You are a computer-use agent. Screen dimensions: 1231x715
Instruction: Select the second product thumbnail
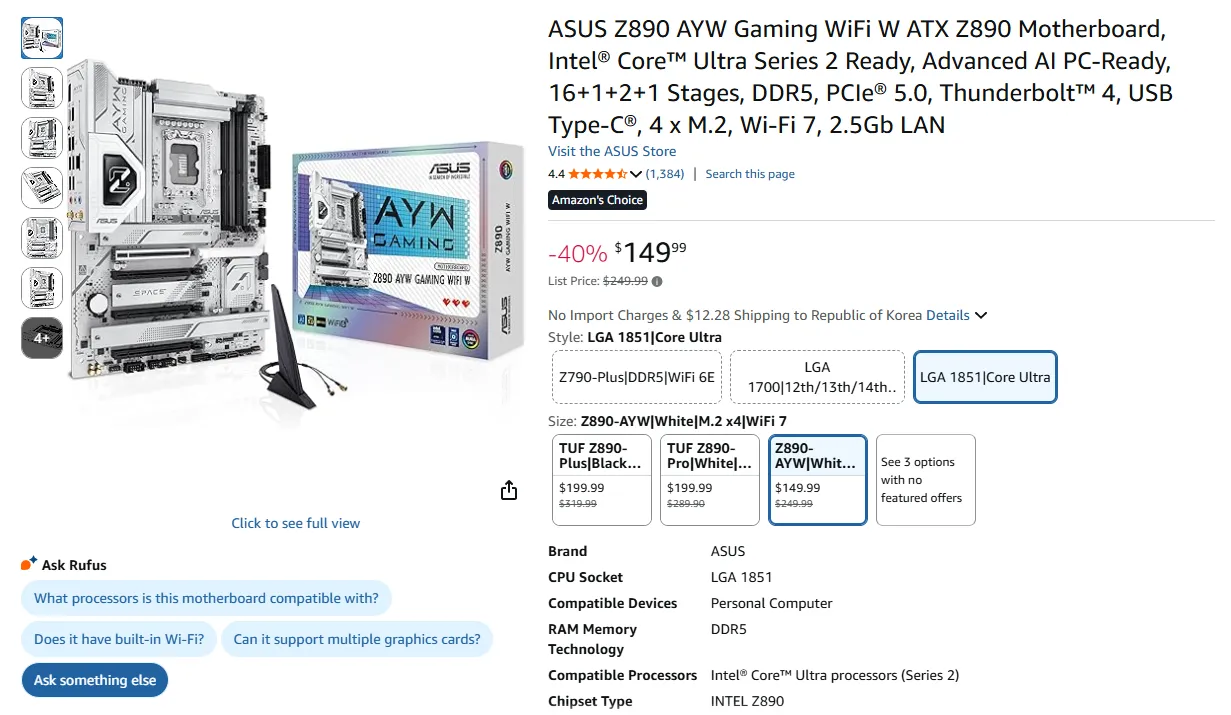point(42,88)
